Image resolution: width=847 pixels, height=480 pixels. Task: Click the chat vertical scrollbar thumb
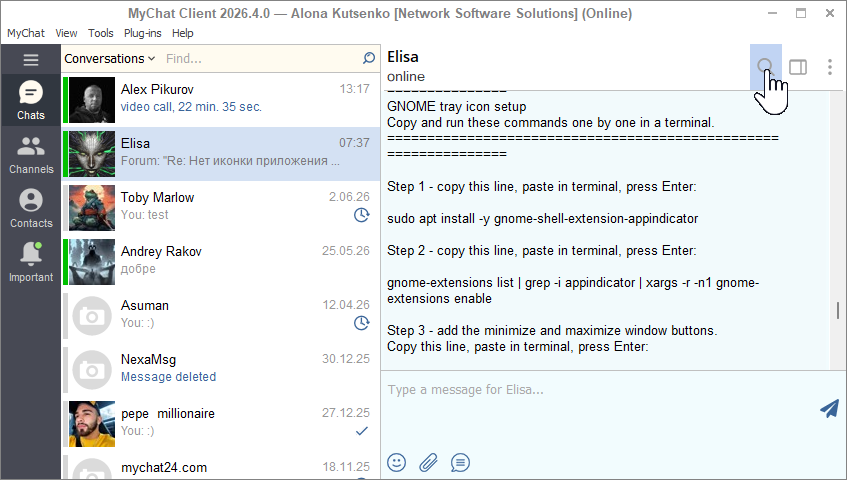838,310
